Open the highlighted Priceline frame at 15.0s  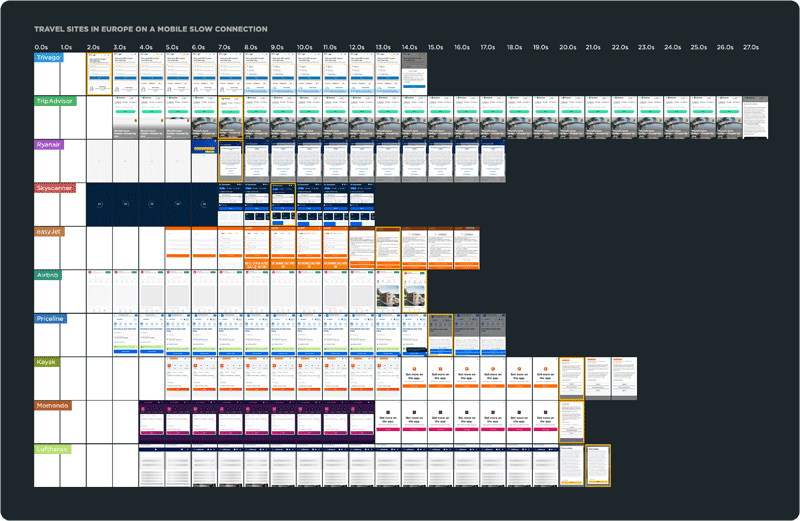440,335
